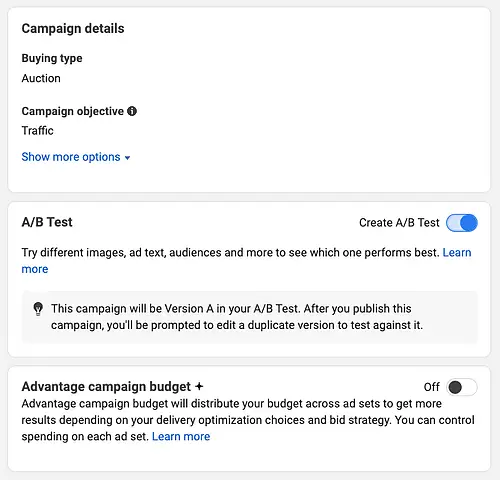Click the sparkle icon beside Advantage campaign budget
Screen dimensions: 500x480
[199, 386]
